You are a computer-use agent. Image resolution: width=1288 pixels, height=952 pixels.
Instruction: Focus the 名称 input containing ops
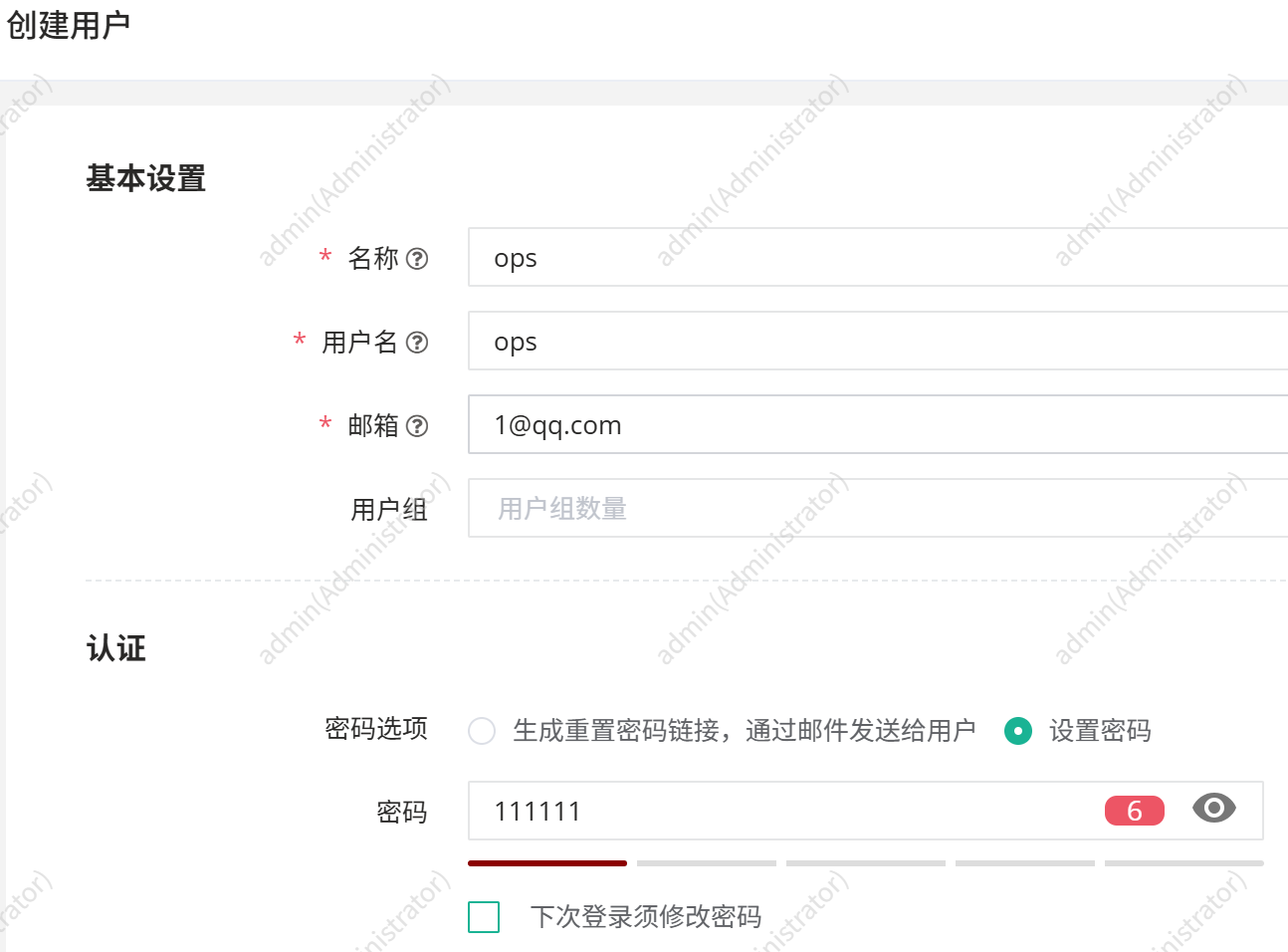878,257
